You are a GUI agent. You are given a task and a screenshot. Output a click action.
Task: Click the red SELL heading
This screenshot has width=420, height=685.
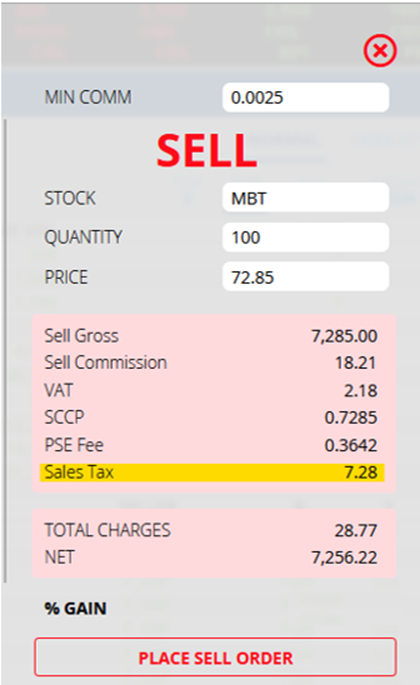tap(207, 151)
